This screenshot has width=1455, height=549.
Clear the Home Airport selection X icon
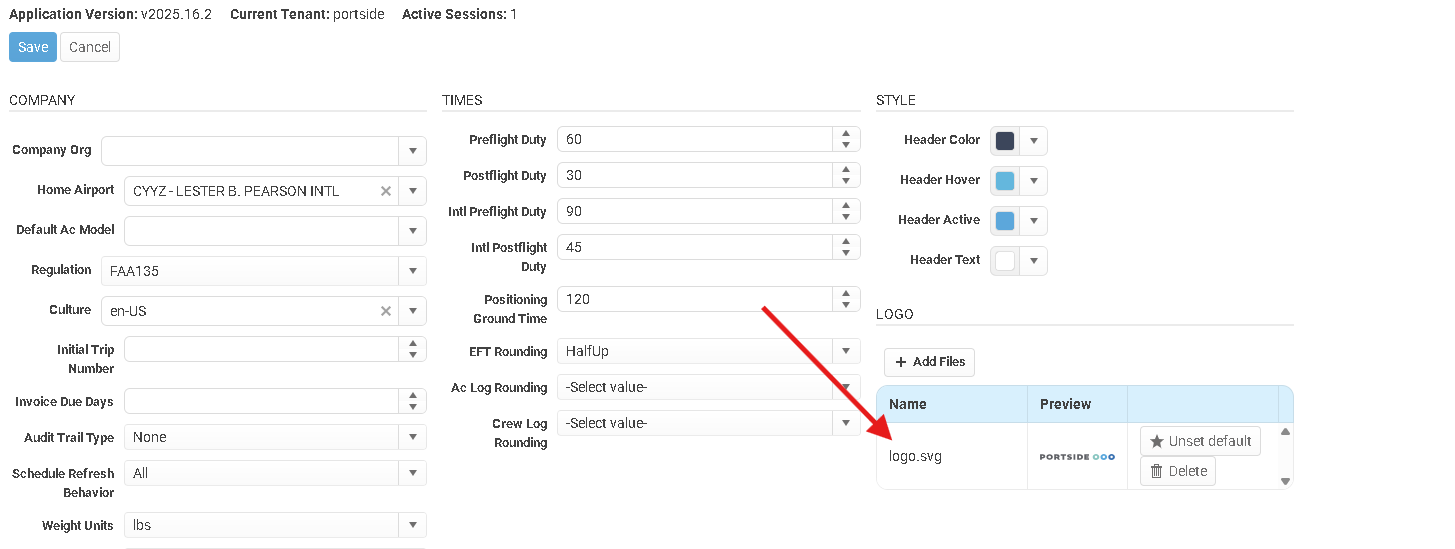(x=386, y=191)
